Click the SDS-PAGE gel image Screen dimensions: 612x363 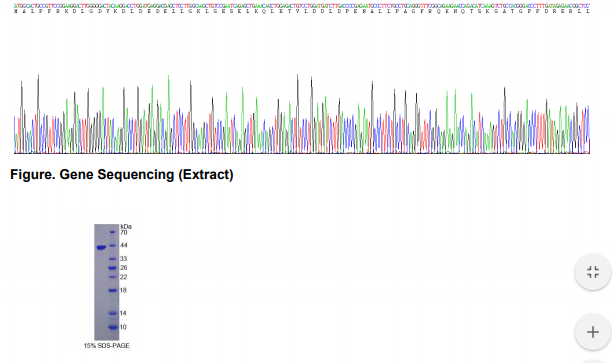point(106,282)
